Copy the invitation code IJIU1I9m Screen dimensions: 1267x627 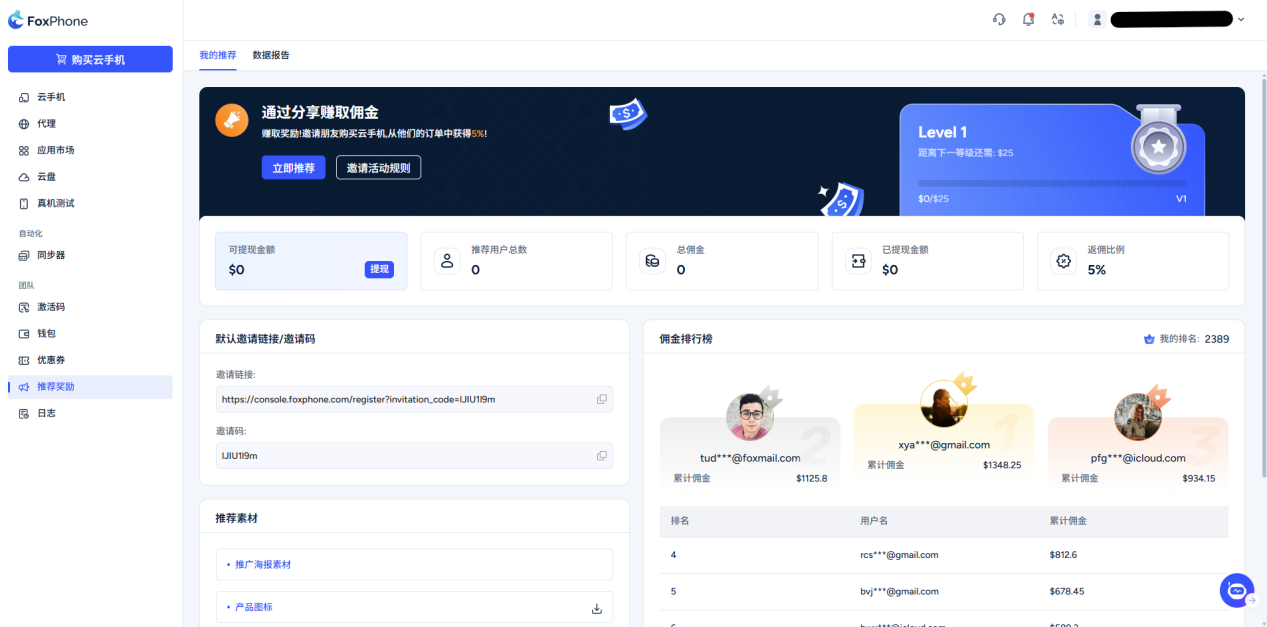(x=602, y=456)
